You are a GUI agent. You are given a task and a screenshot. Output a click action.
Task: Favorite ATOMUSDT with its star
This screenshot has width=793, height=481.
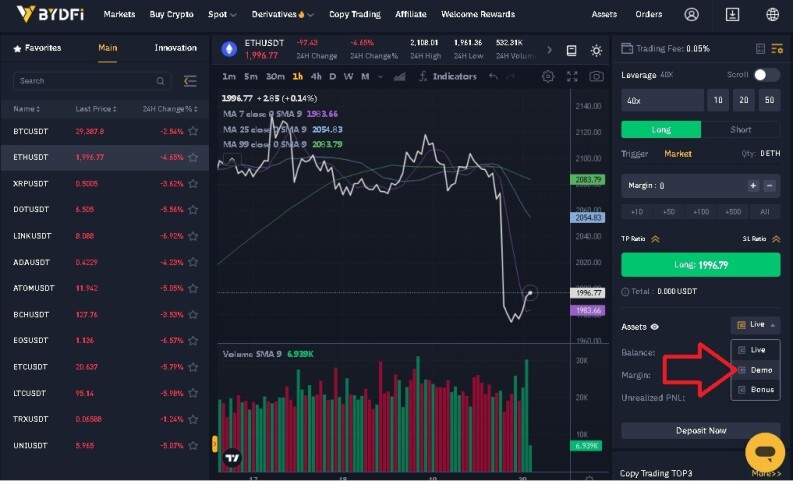tap(193, 288)
